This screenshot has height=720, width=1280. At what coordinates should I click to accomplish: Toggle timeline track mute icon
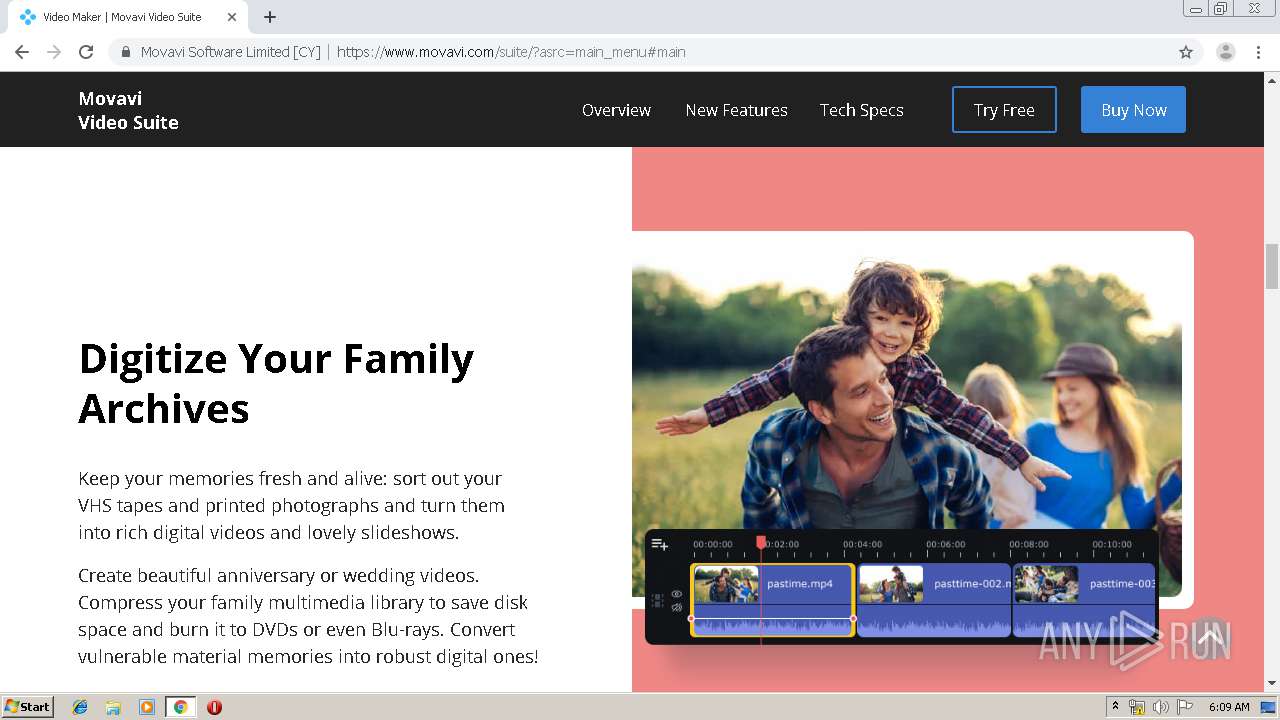click(x=677, y=607)
